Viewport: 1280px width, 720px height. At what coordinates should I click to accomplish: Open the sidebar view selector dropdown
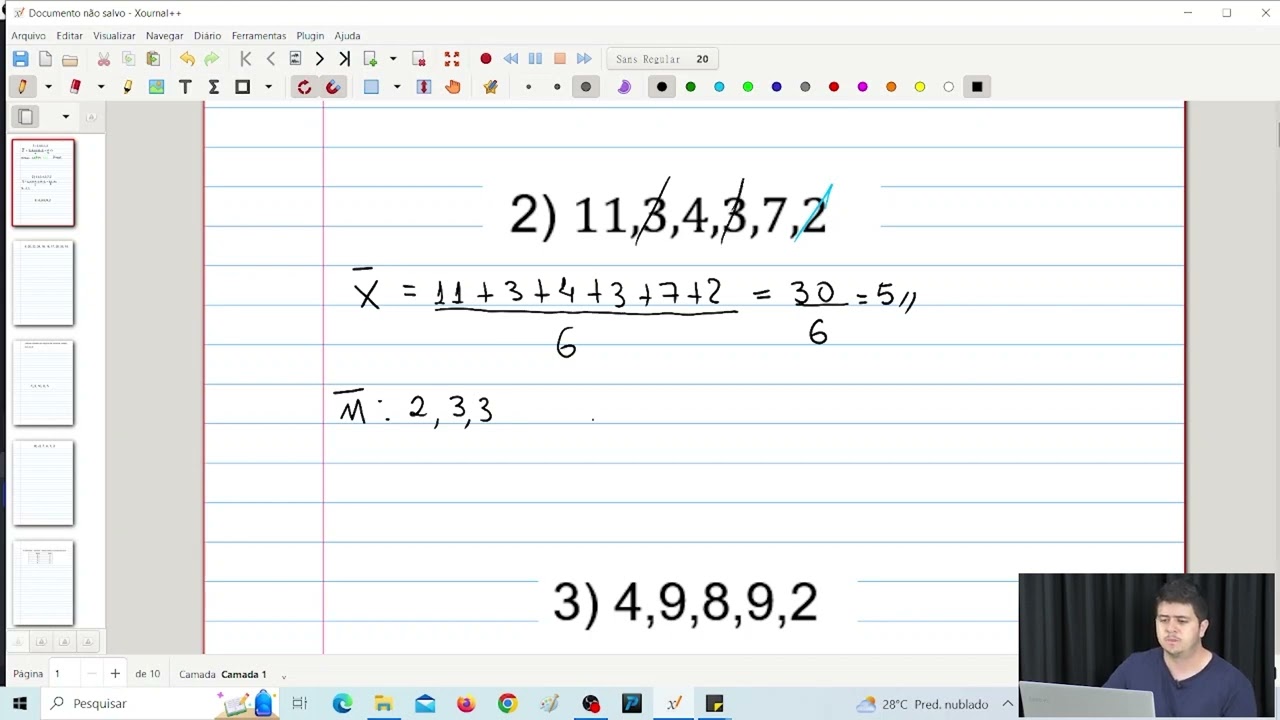(x=66, y=117)
